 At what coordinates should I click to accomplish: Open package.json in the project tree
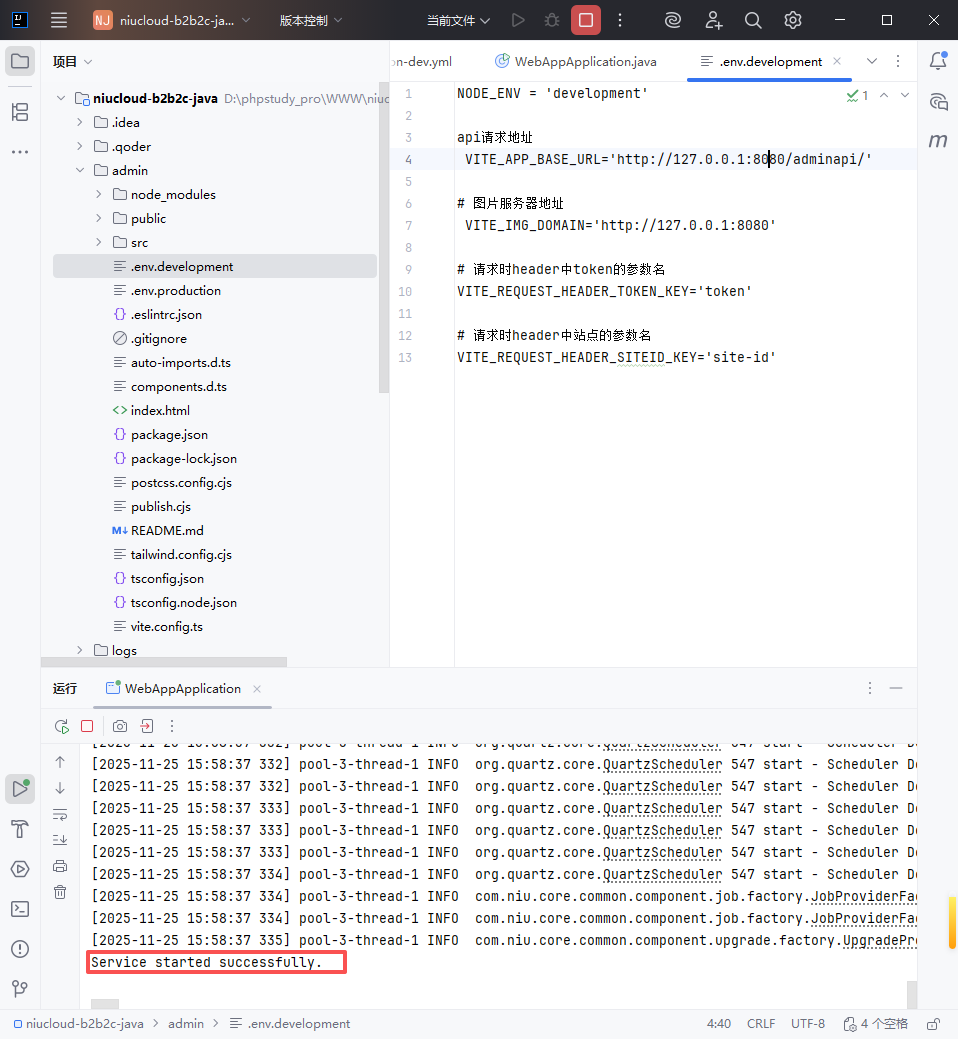click(169, 435)
